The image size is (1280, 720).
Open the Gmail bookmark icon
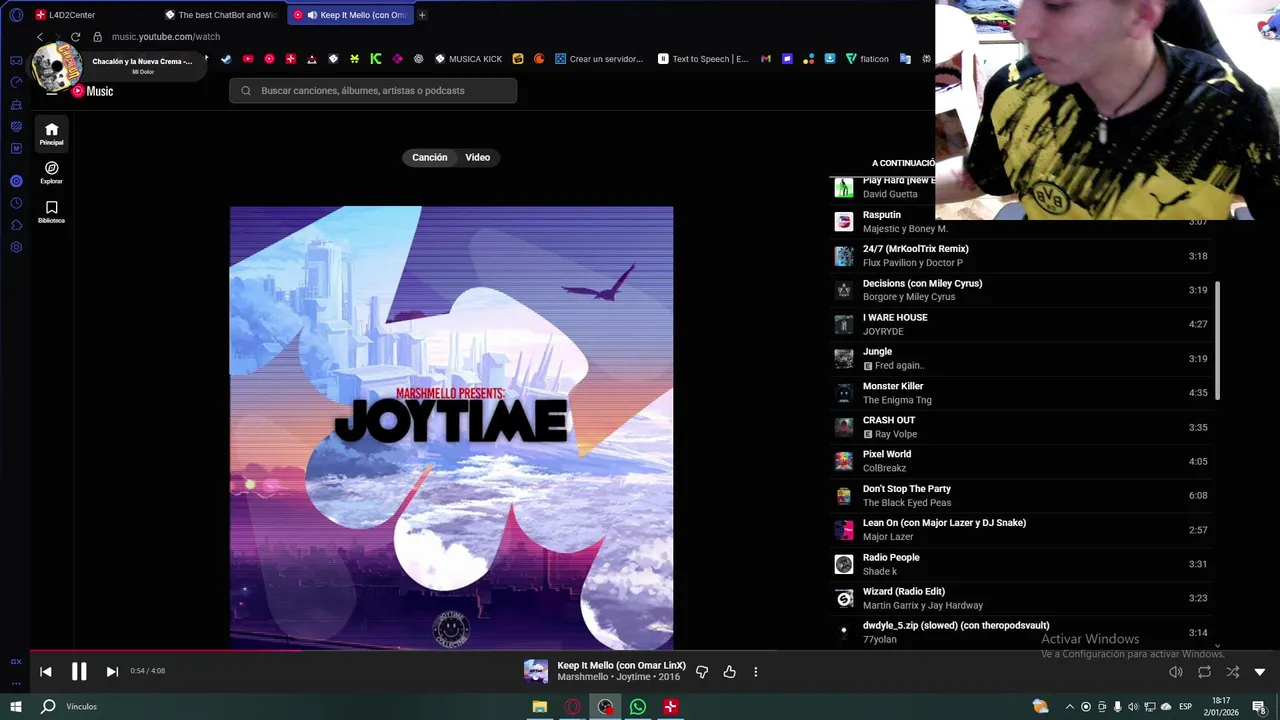point(766,59)
